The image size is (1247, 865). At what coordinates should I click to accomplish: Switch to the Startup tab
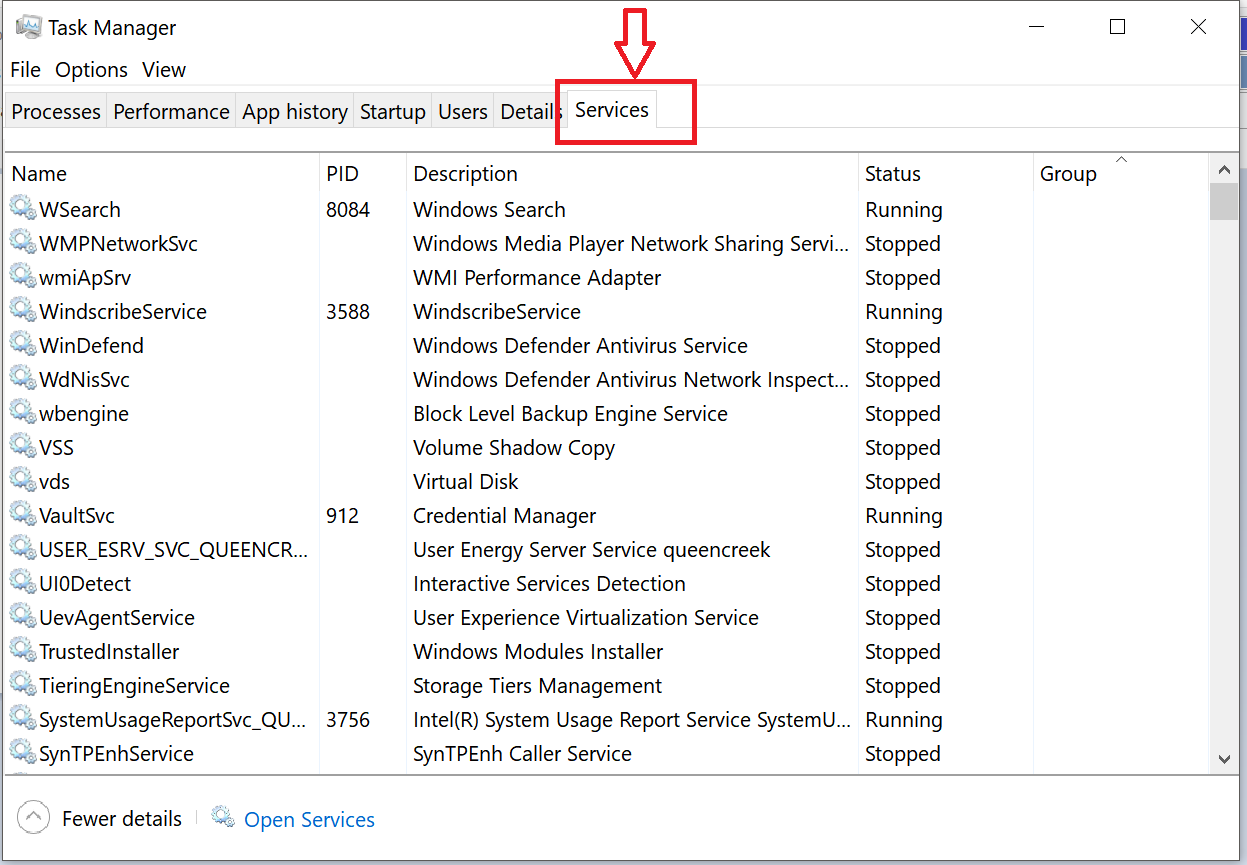pyautogui.click(x=393, y=111)
